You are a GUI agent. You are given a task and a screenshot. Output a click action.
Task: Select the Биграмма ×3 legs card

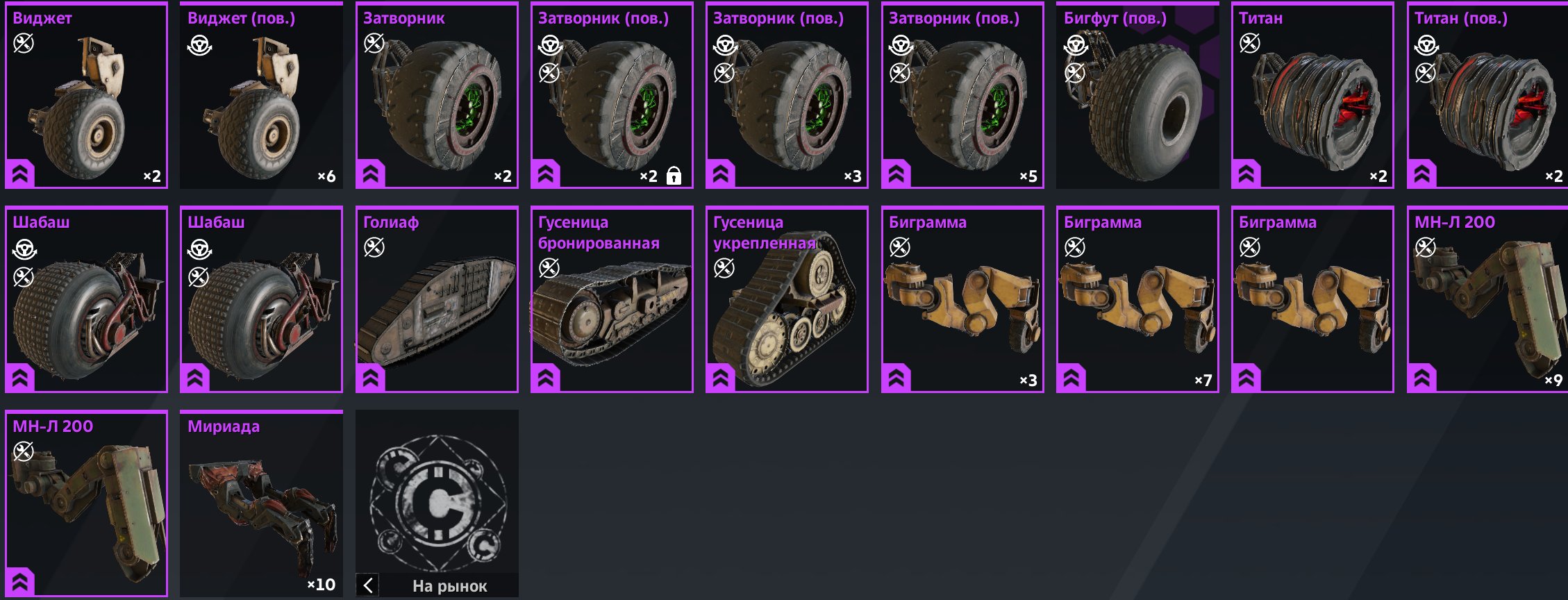[x=962, y=299]
